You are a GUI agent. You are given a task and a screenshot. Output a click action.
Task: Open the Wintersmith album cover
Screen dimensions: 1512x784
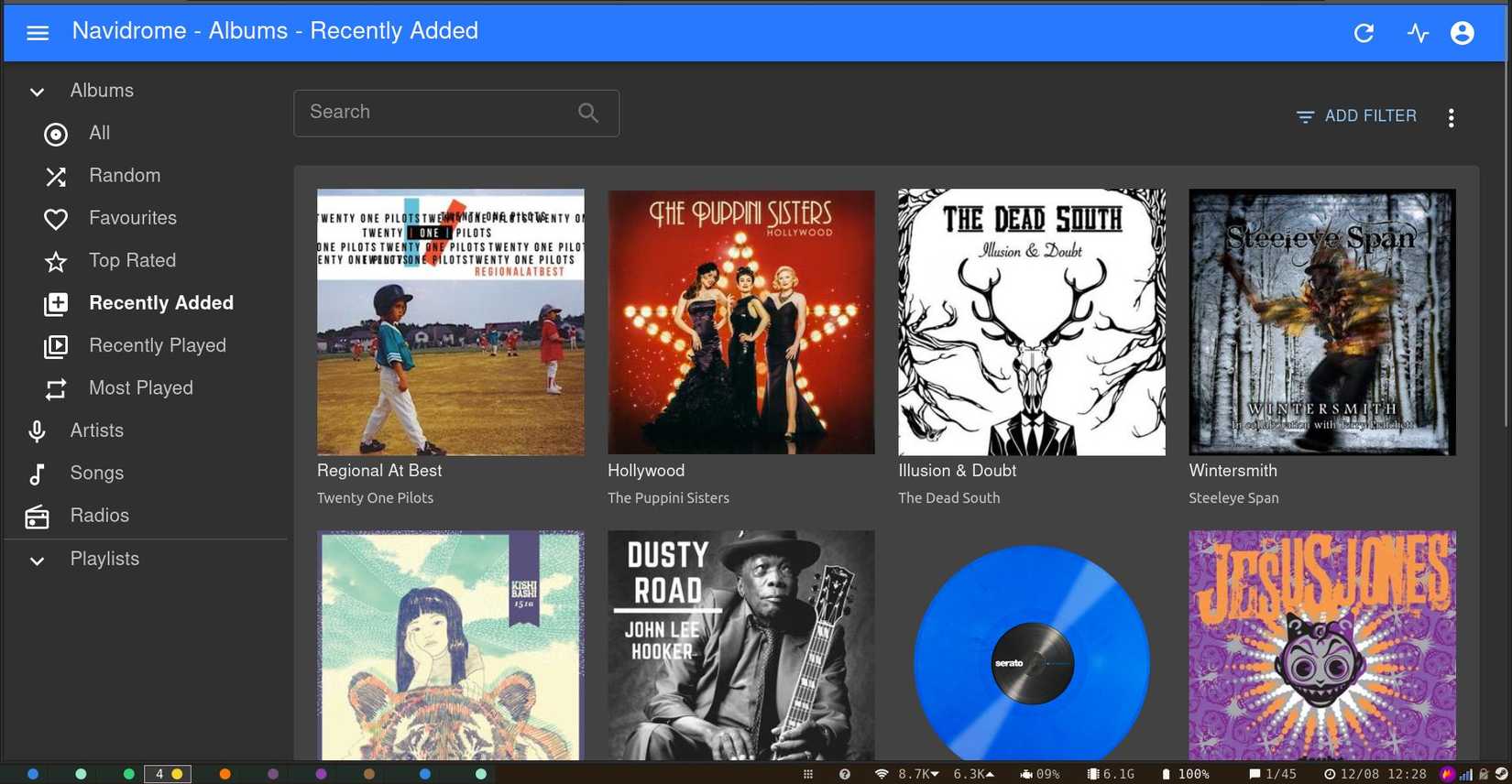pos(1322,322)
